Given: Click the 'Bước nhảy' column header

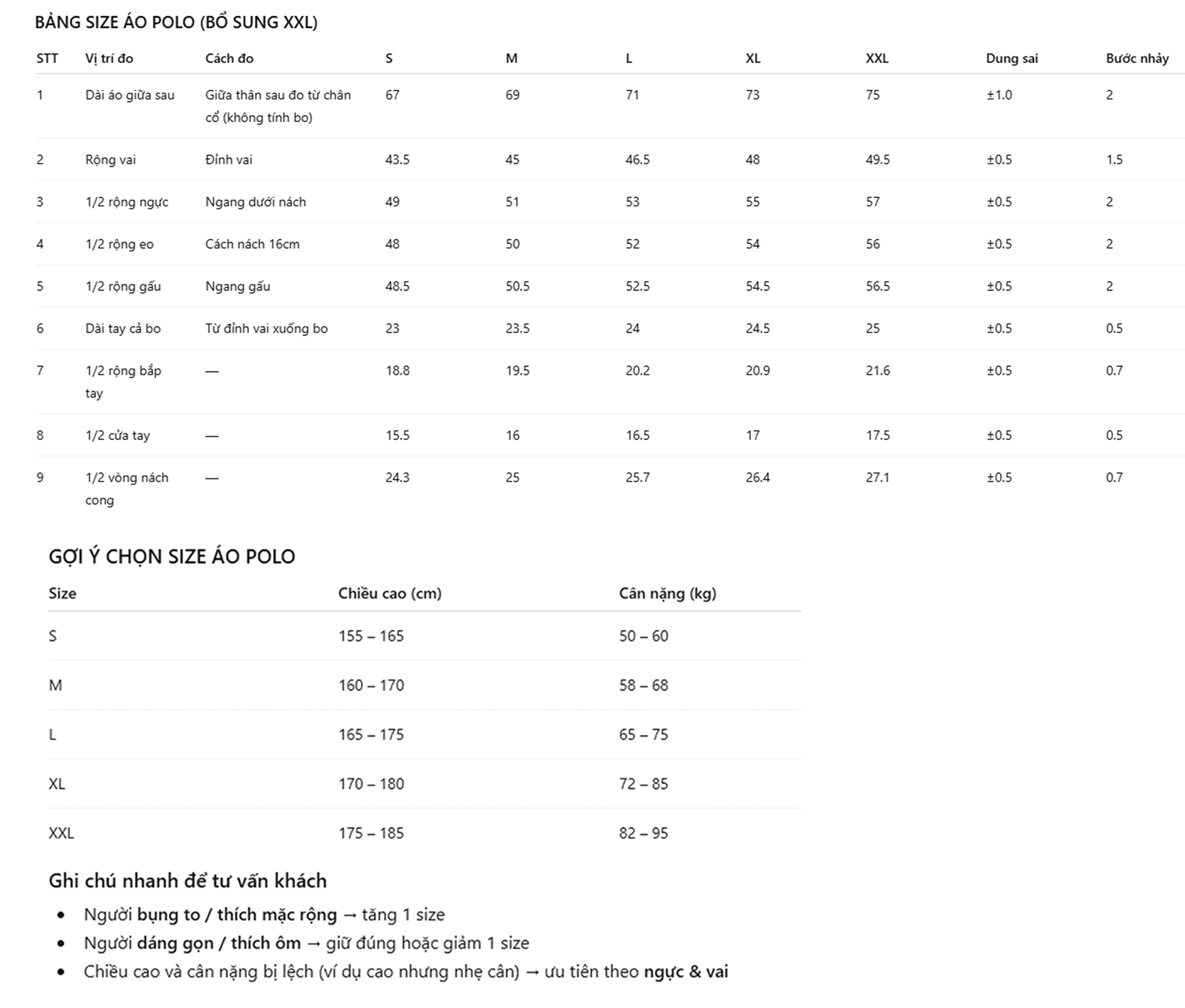Looking at the screenshot, I should (1137, 59).
